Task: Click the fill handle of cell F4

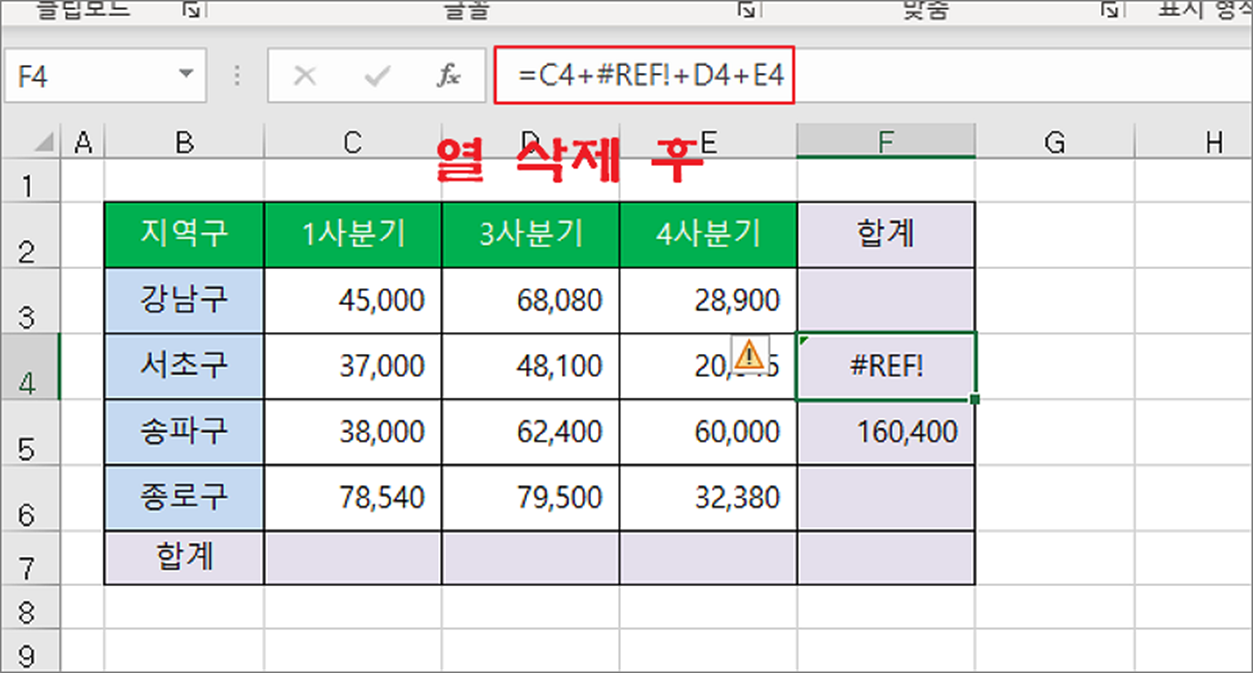Action: click(x=975, y=400)
